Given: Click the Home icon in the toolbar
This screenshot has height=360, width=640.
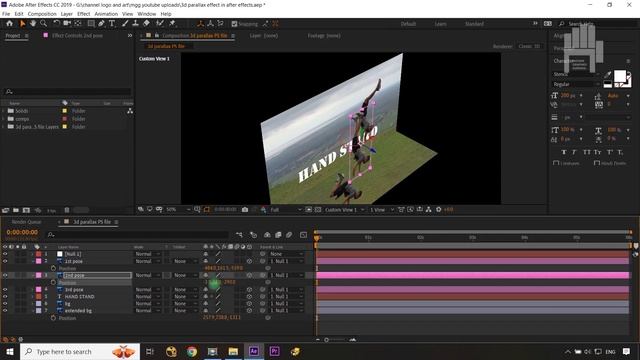Looking at the screenshot, I should 9,24.
